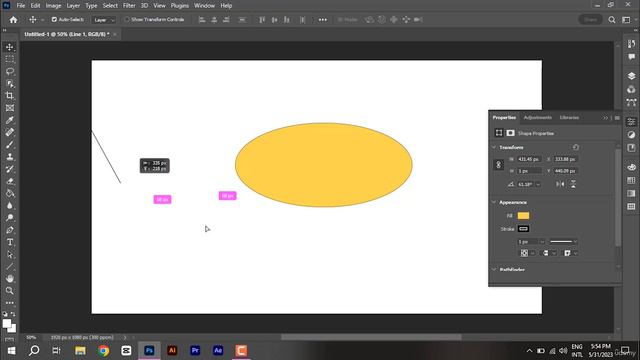Enable Show Transform Controls checkbox

point(127,20)
